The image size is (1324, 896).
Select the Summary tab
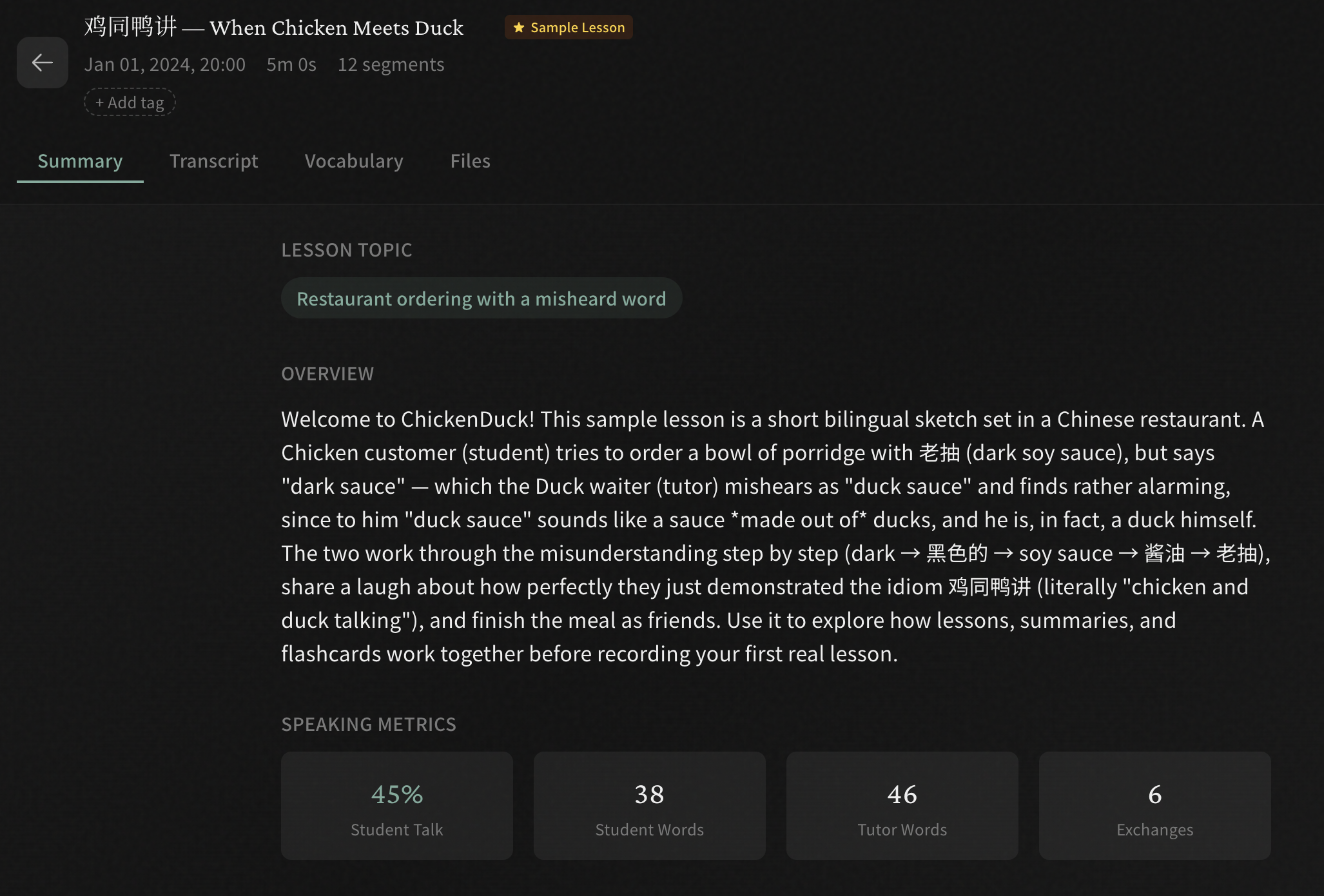click(x=80, y=161)
